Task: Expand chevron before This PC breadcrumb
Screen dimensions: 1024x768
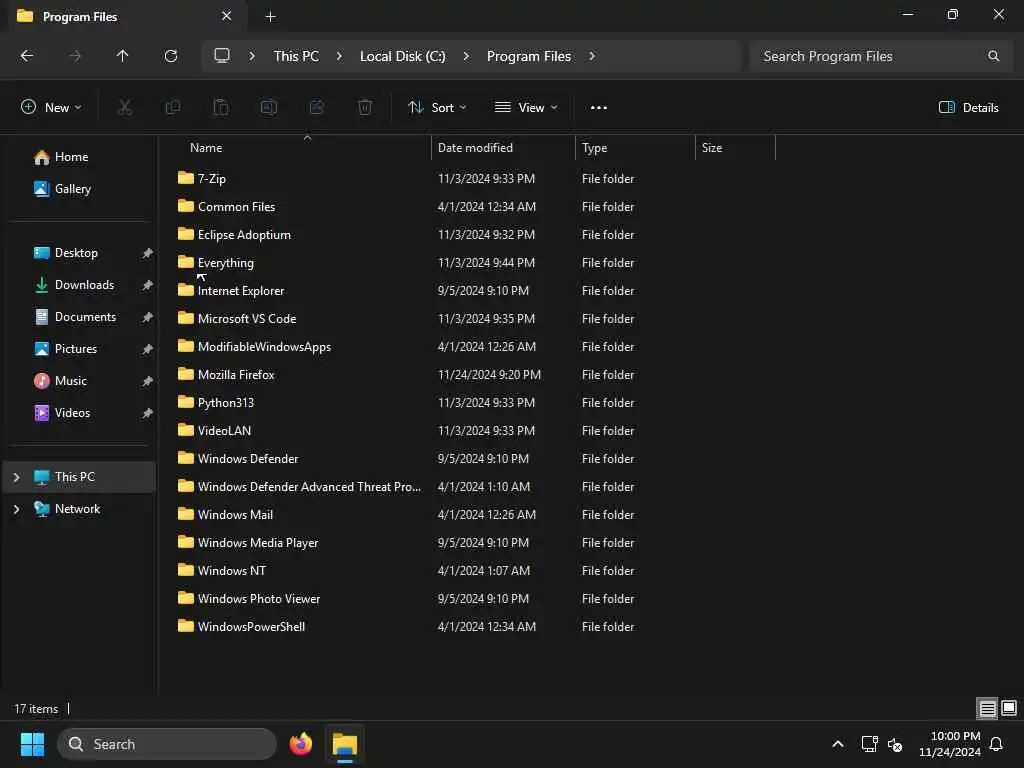Action: (252, 56)
